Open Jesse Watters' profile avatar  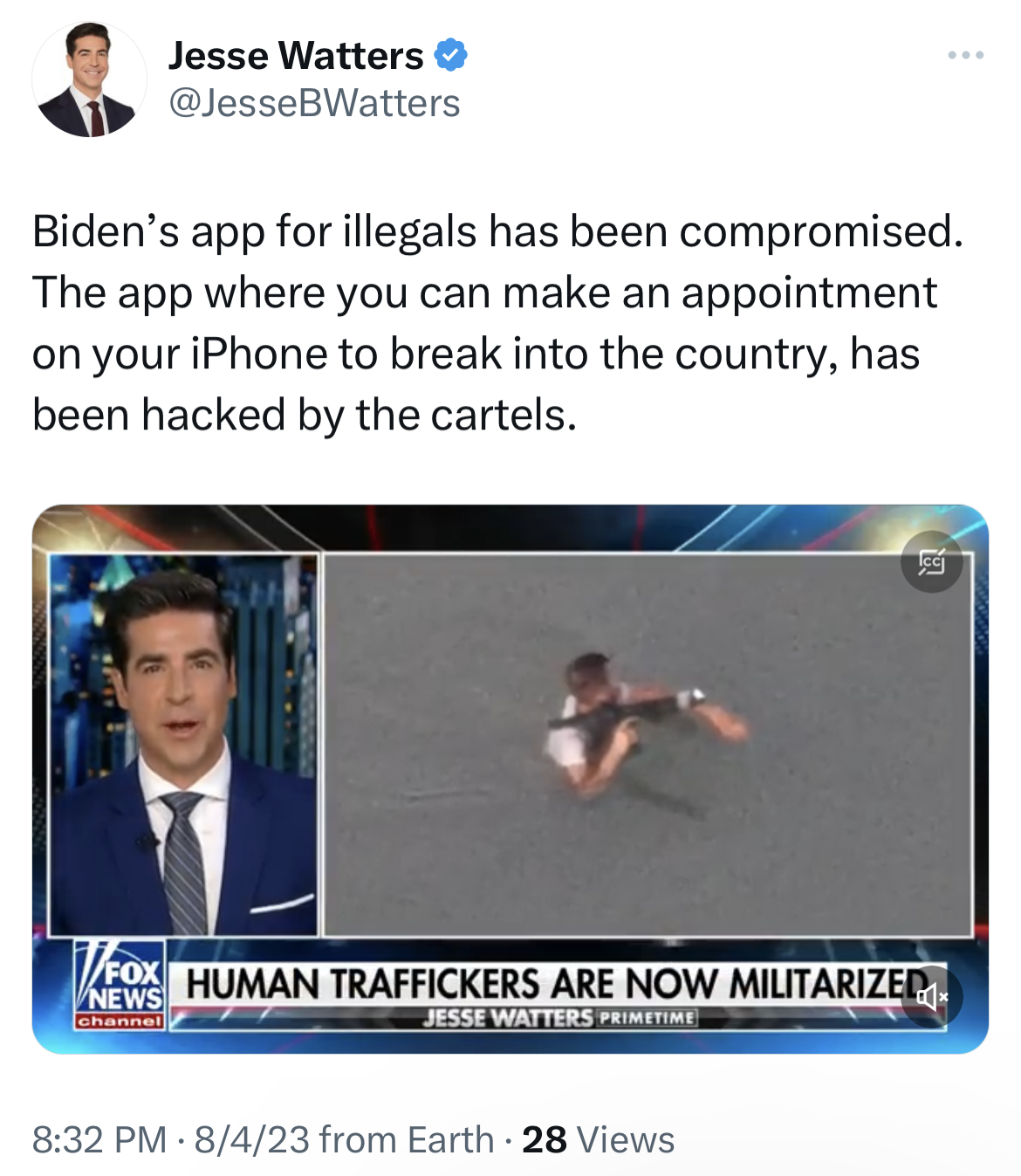89,79
